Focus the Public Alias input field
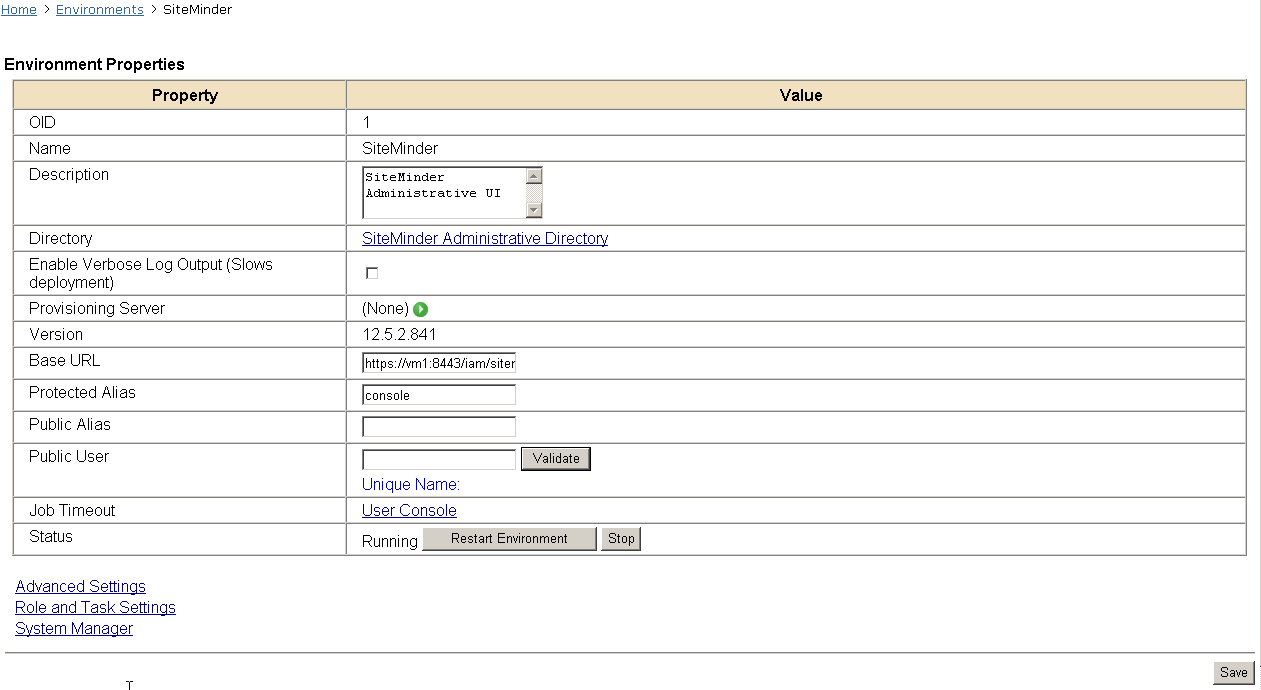Image resolution: width=1261 pixels, height=690 pixels. (439, 427)
